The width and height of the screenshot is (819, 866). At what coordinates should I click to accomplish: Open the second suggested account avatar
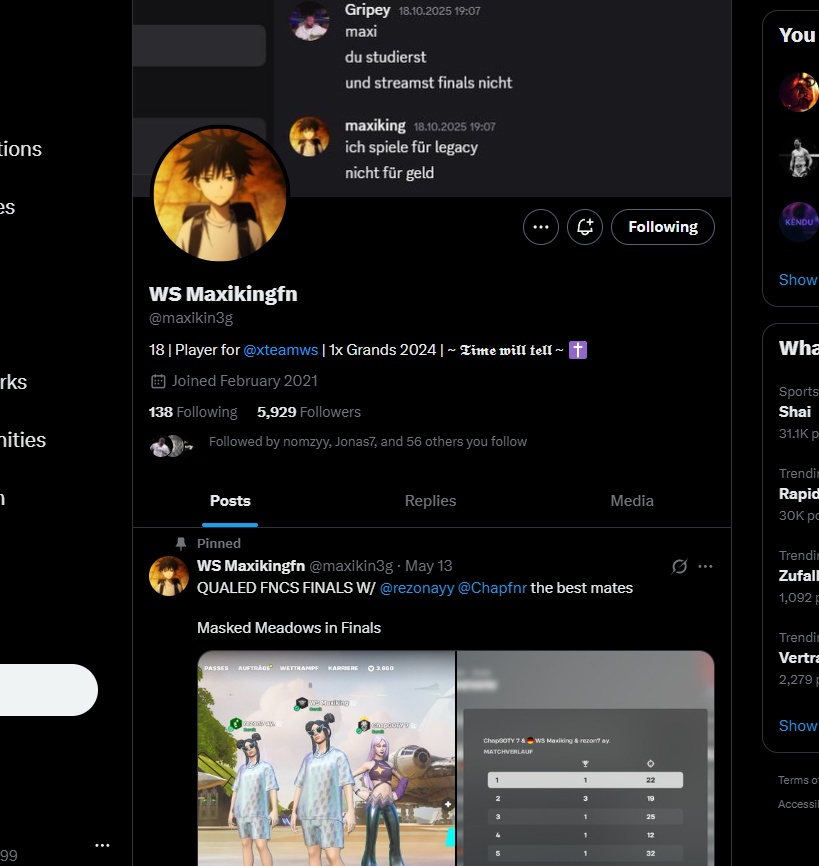[x=799, y=157]
